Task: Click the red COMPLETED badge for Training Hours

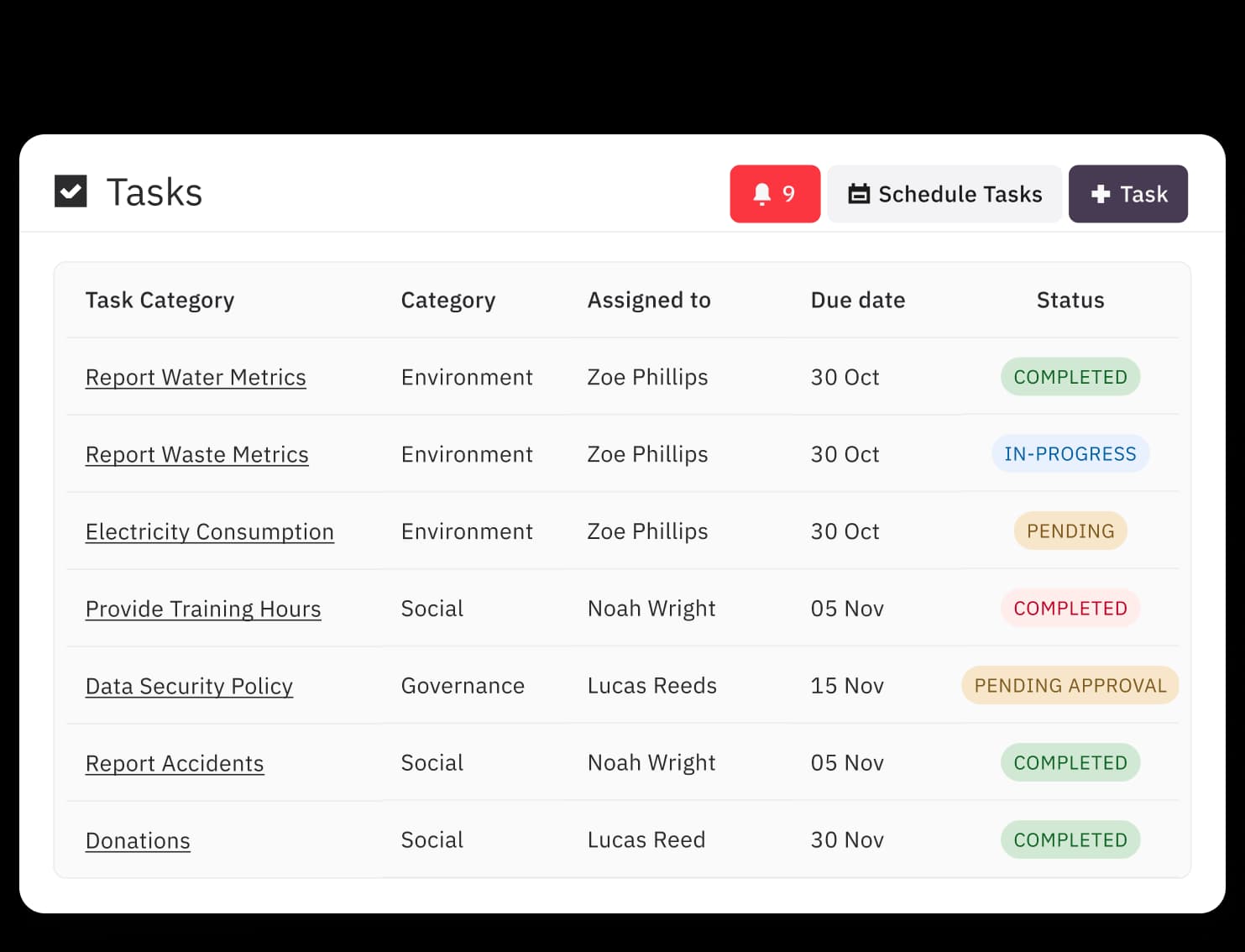Action: pos(1070,609)
